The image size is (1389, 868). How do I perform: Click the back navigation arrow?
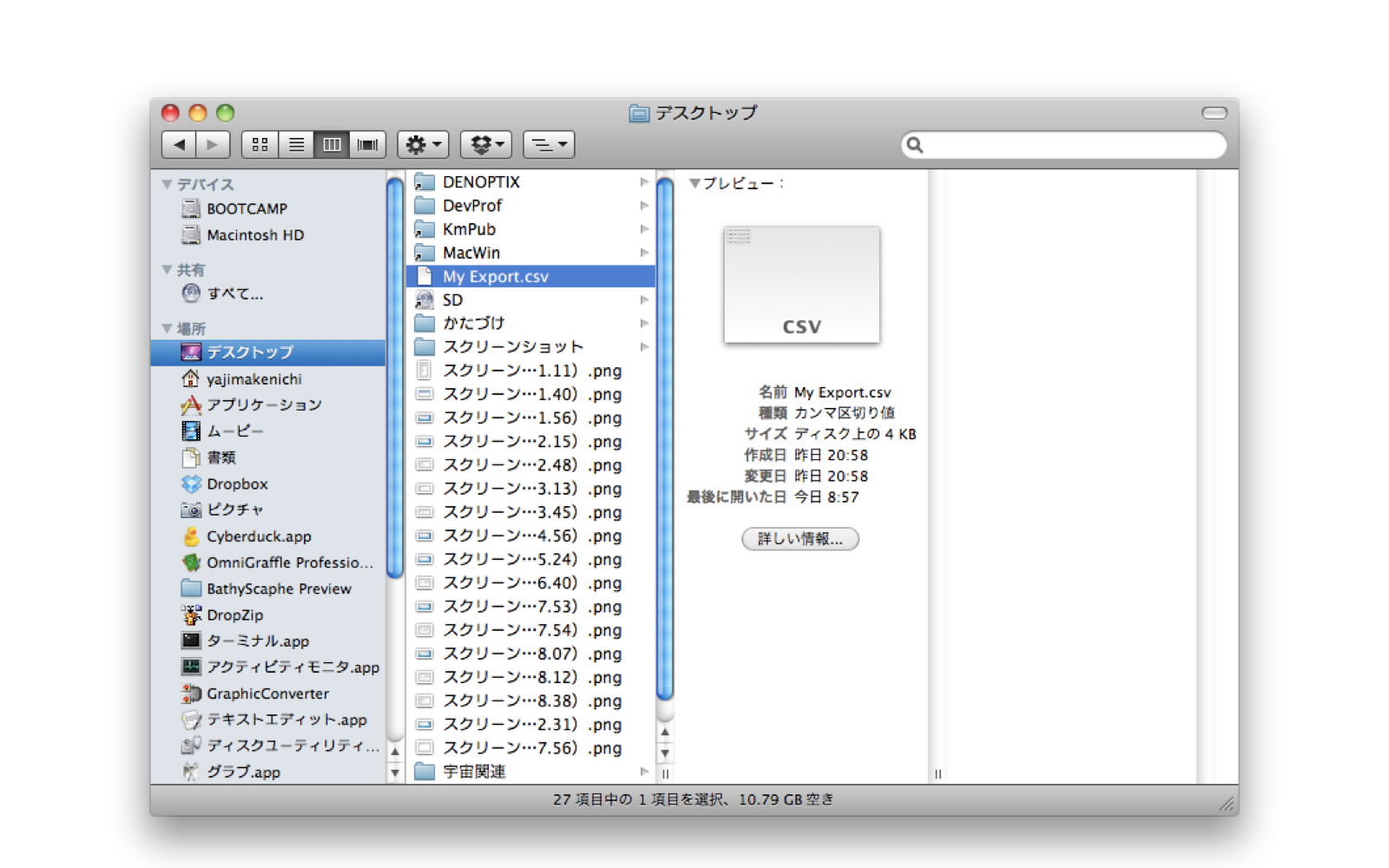(179, 145)
